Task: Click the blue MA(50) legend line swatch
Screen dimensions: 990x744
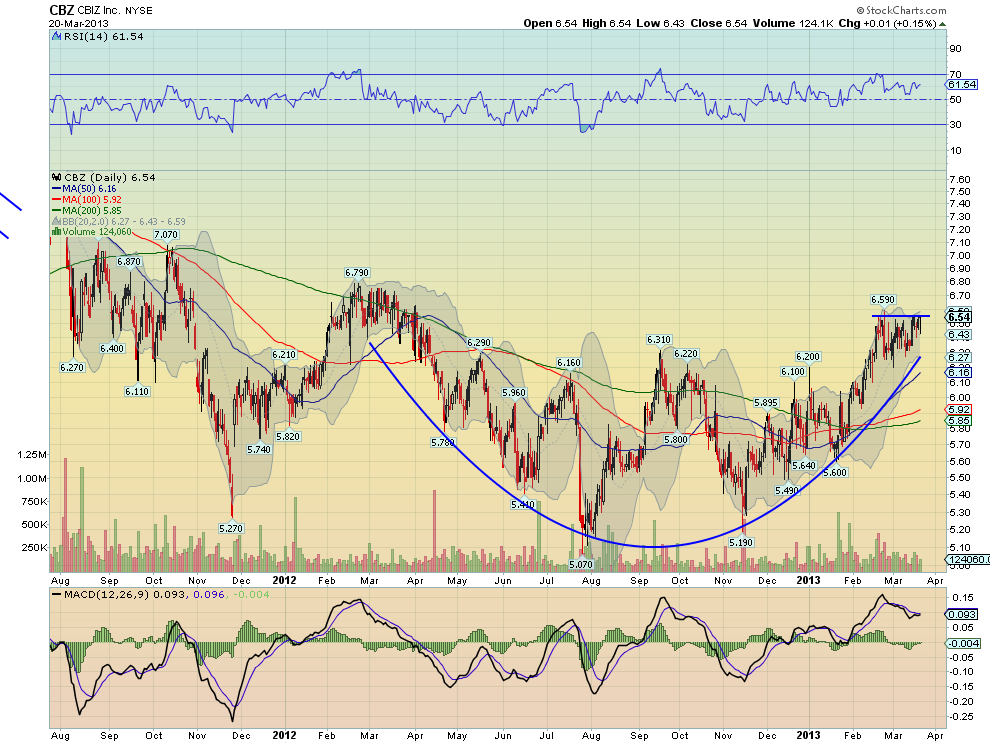Action: click(x=56, y=189)
